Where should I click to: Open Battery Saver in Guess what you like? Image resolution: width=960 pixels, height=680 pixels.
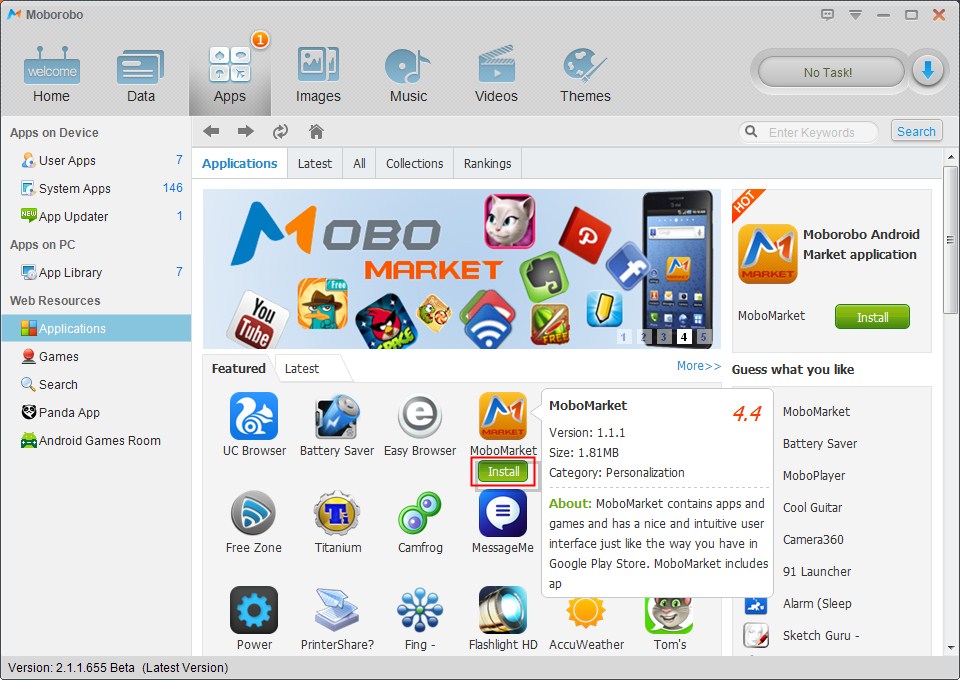[820, 444]
